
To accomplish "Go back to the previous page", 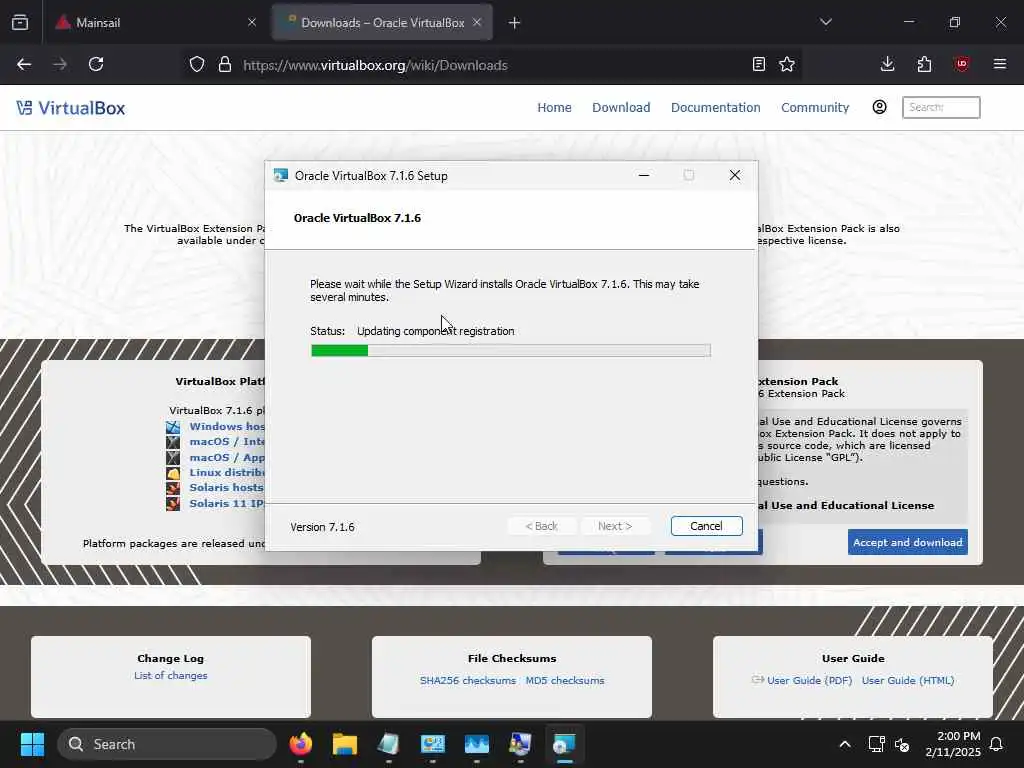I will click(x=24, y=64).
